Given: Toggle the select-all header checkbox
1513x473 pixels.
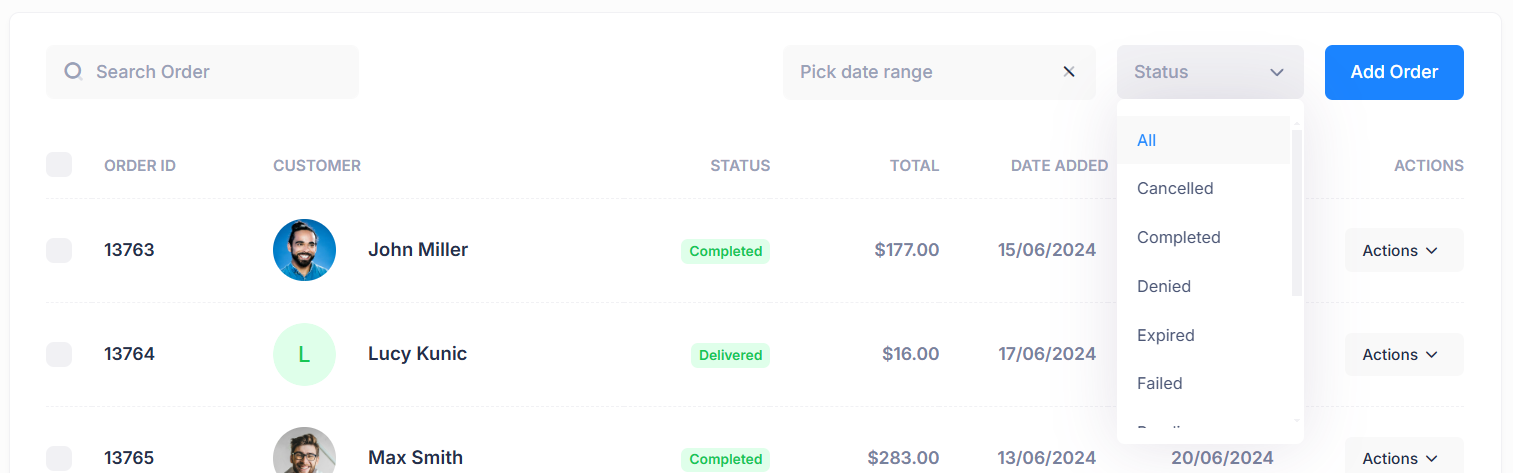Looking at the screenshot, I should [x=59, y=164].
